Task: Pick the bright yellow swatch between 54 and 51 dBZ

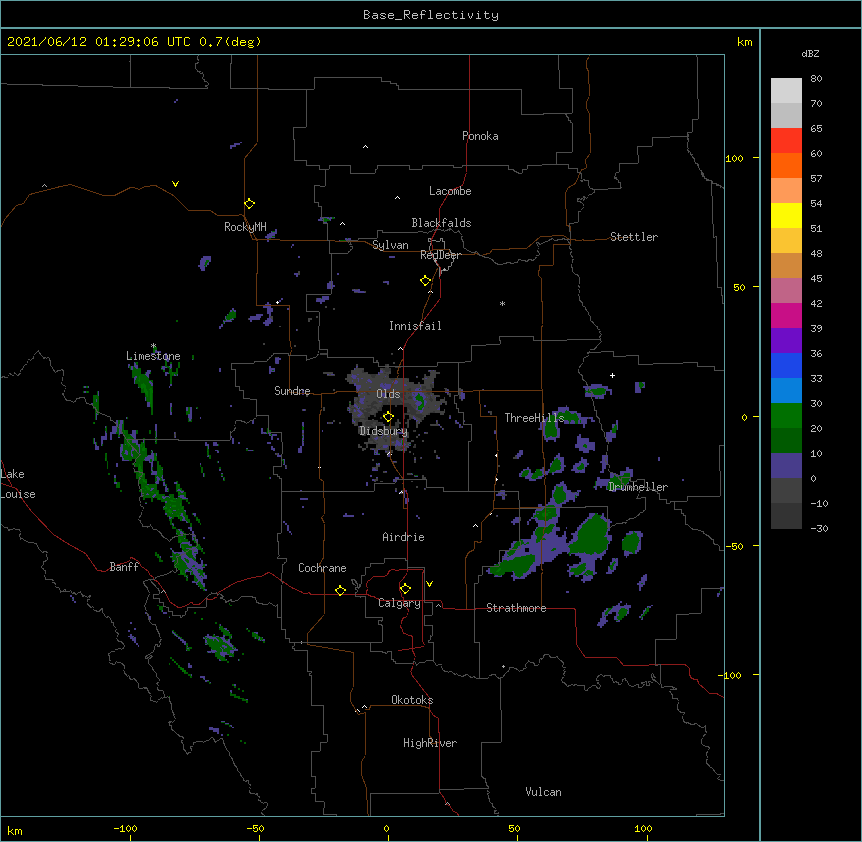Action: (x=786, y=215)
